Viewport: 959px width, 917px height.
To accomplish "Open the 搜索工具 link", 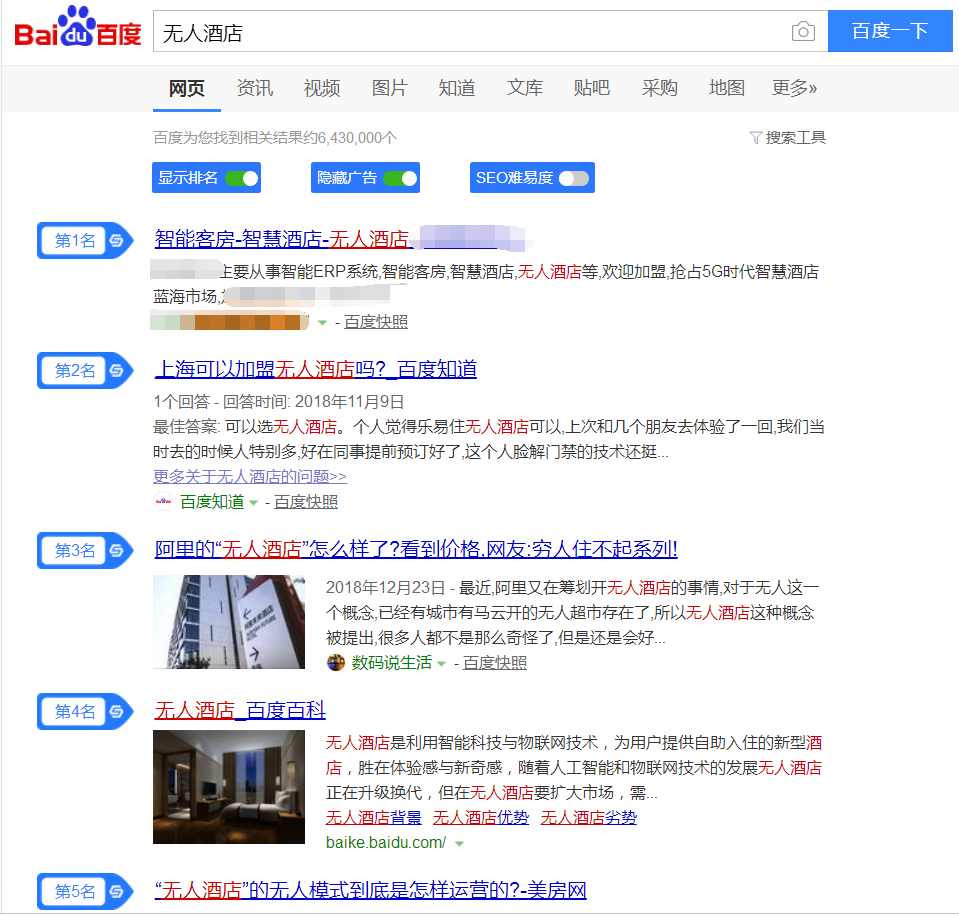I will click(x=795, y=138).
